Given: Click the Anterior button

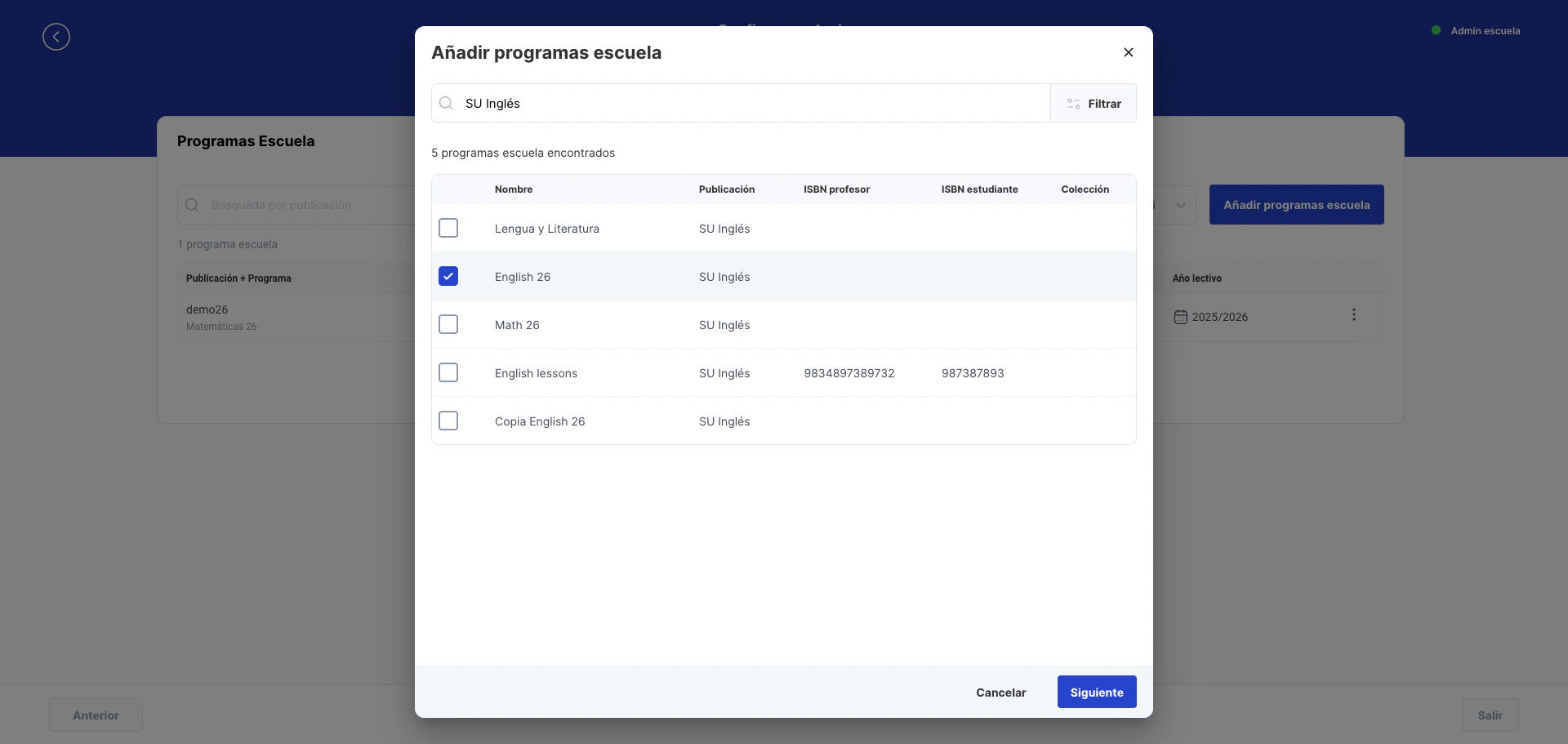Looking at the screenshot, I should [96, 715].
